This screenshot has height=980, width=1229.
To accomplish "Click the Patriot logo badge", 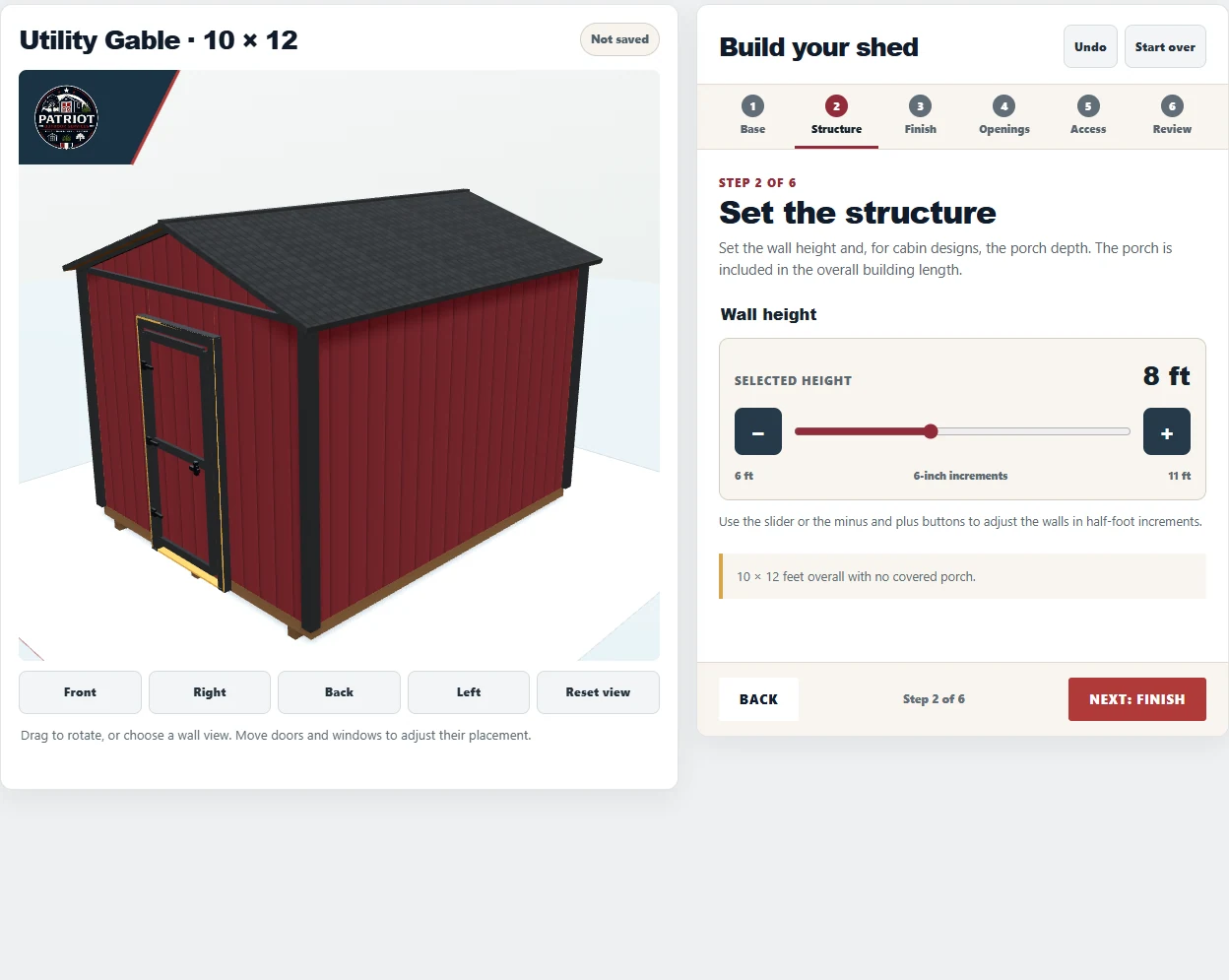I will pos(66,117).
